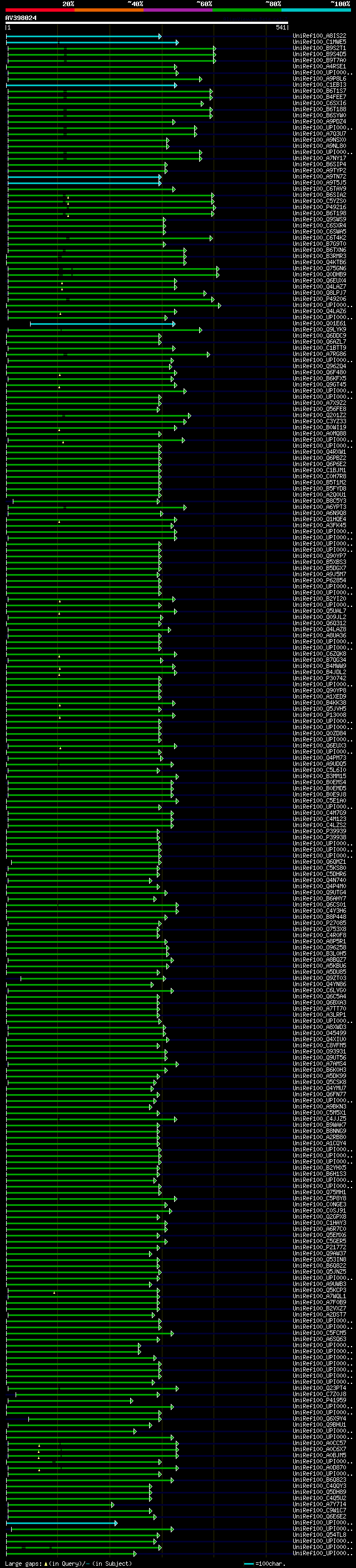The width and height of the screenshot is (356, 1568).
Task: Open hit UniRef100_A9PDZ4
Action: [x=319, y=122]
